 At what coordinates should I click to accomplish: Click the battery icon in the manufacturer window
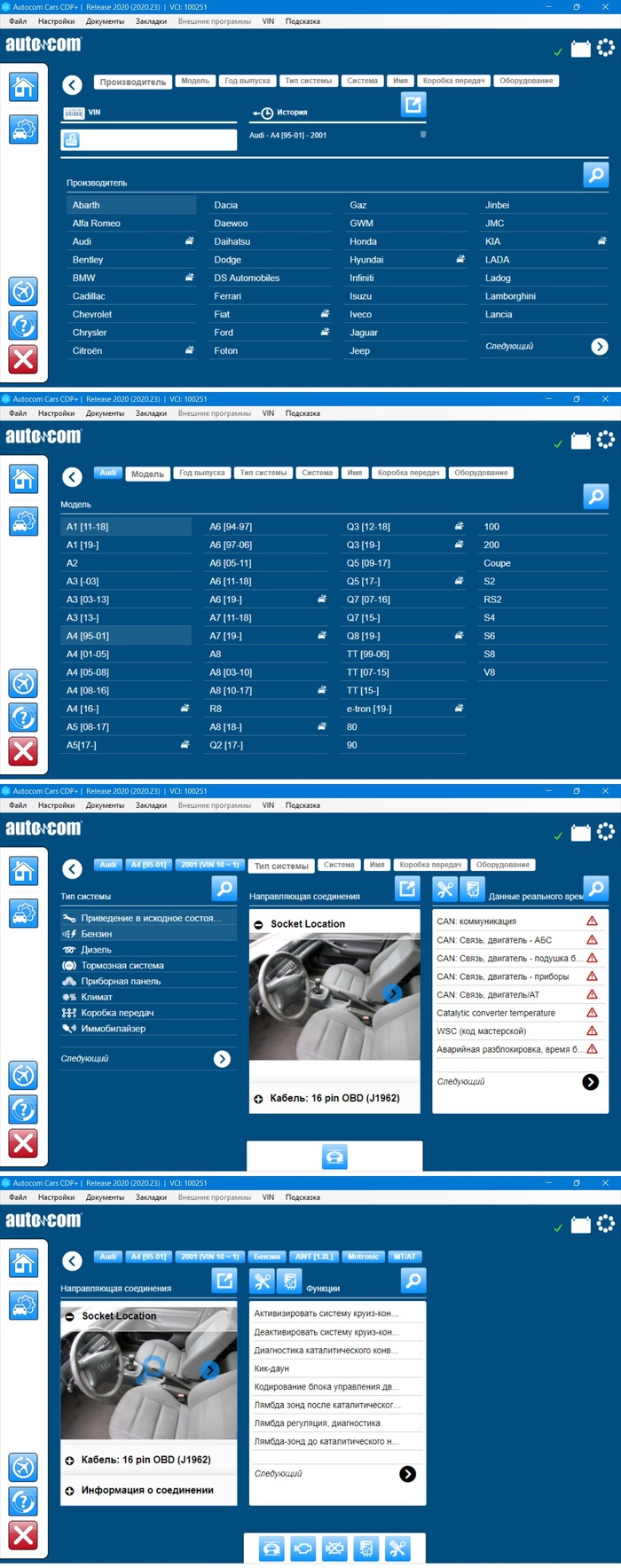581,49
